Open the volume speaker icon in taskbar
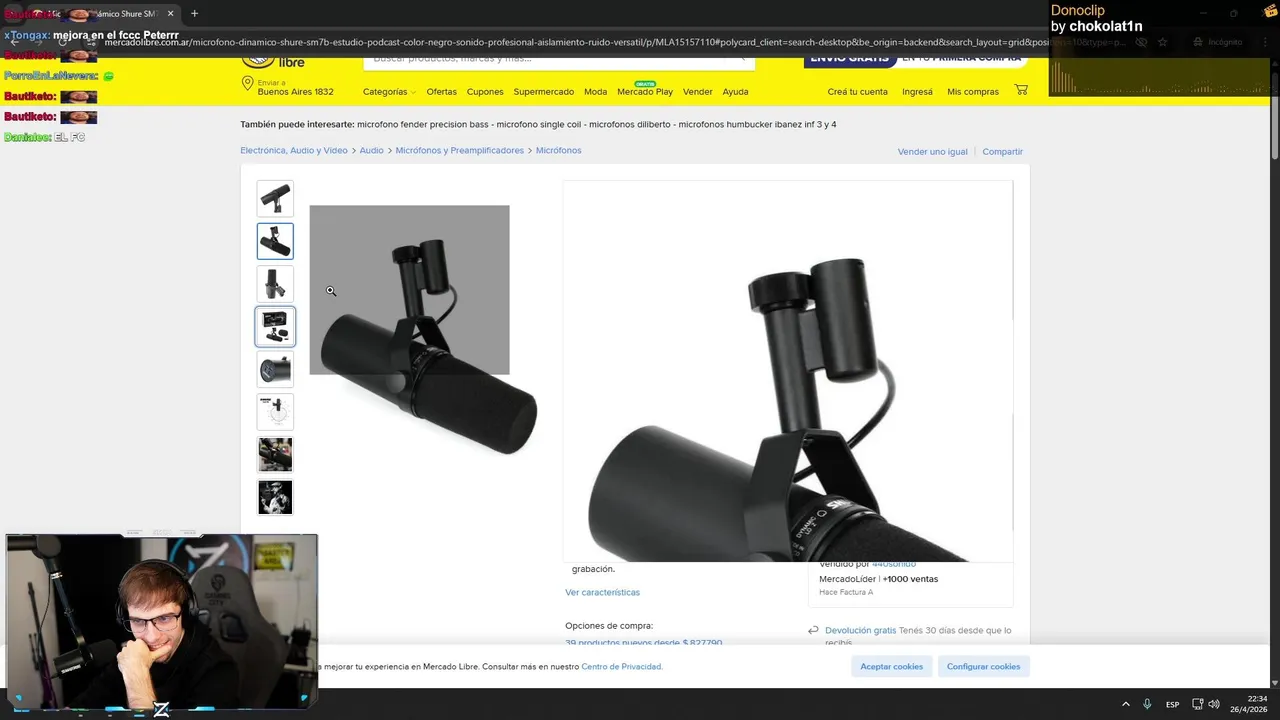 point(1213,704)
